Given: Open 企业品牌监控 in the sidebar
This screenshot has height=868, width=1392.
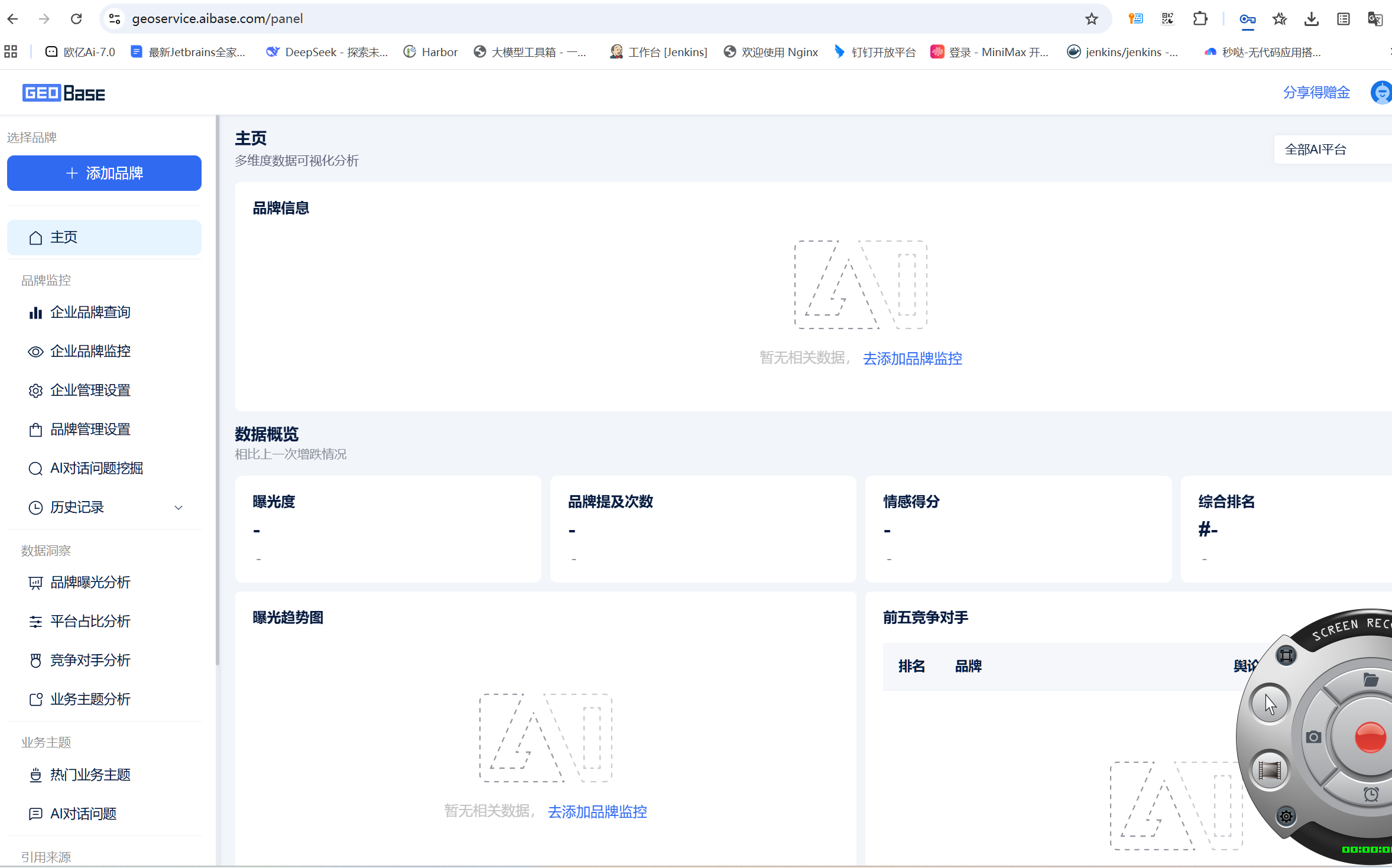Looking at the screenshot, I should point(90,352).
